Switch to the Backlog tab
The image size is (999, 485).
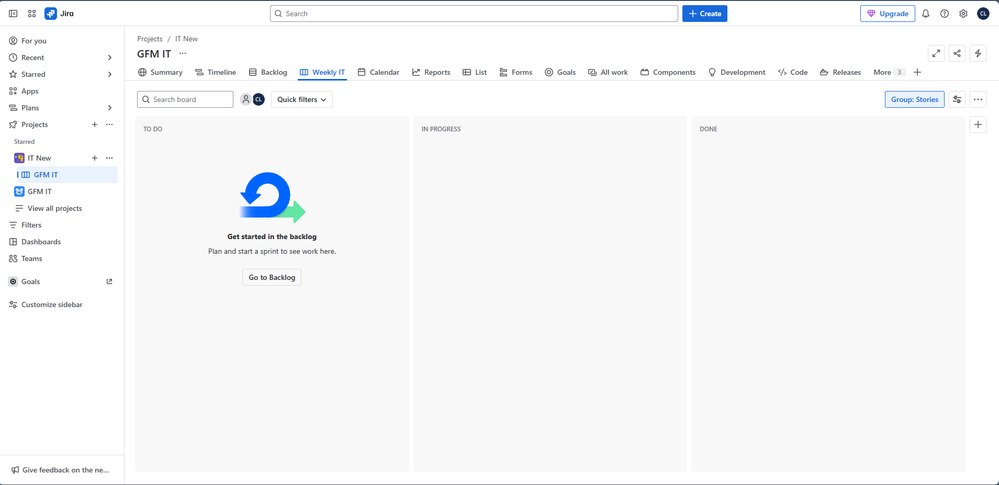pyautogui.click(x=268, y=73)
